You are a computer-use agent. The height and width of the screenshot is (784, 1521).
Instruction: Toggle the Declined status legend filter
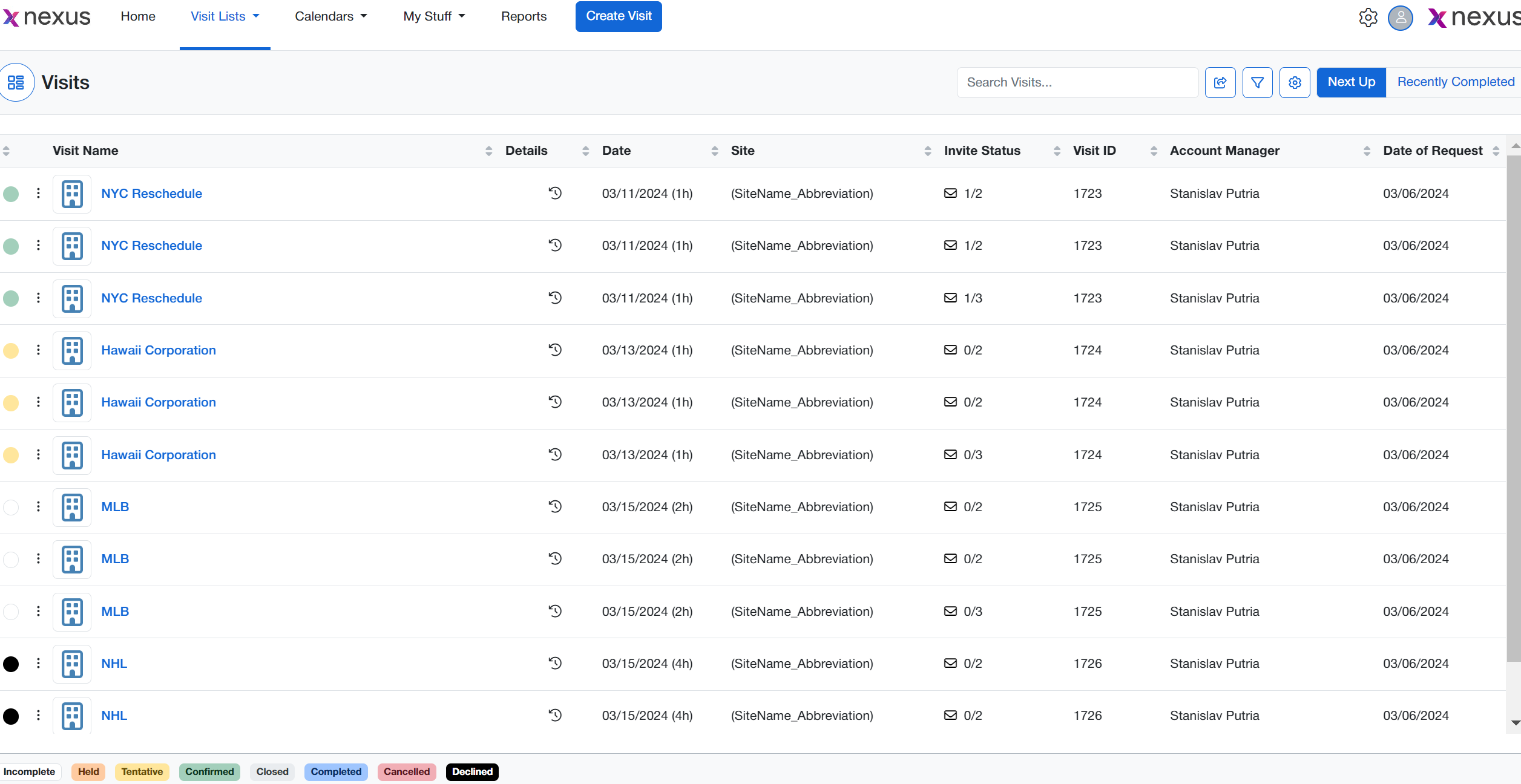(472, 772)
